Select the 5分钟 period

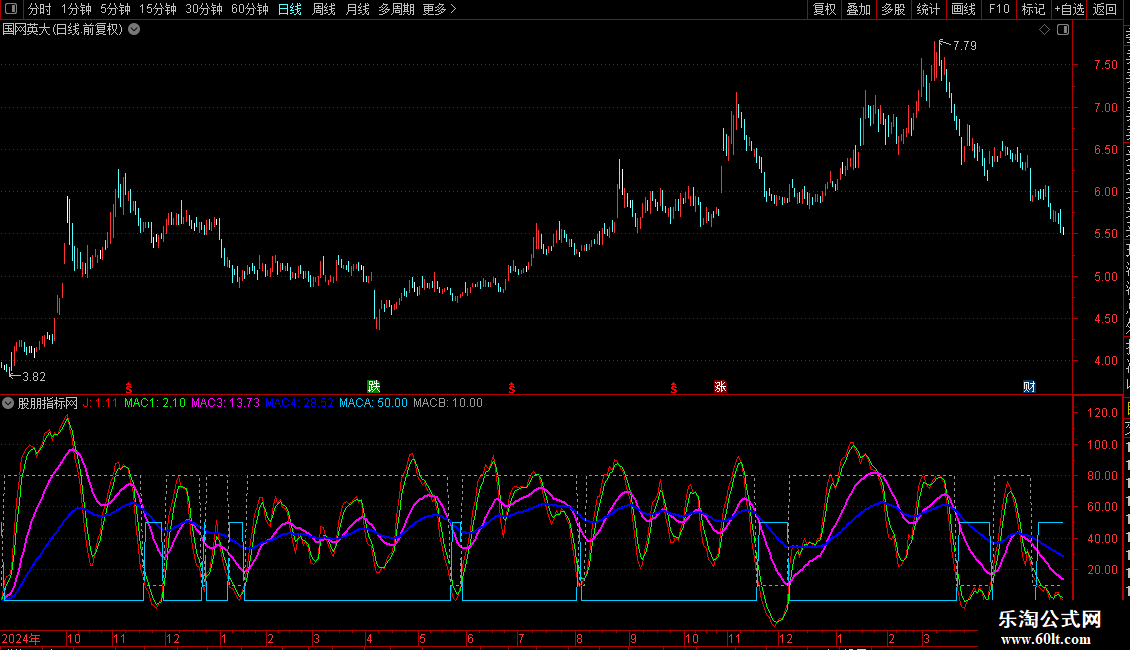tap(115, 9)
